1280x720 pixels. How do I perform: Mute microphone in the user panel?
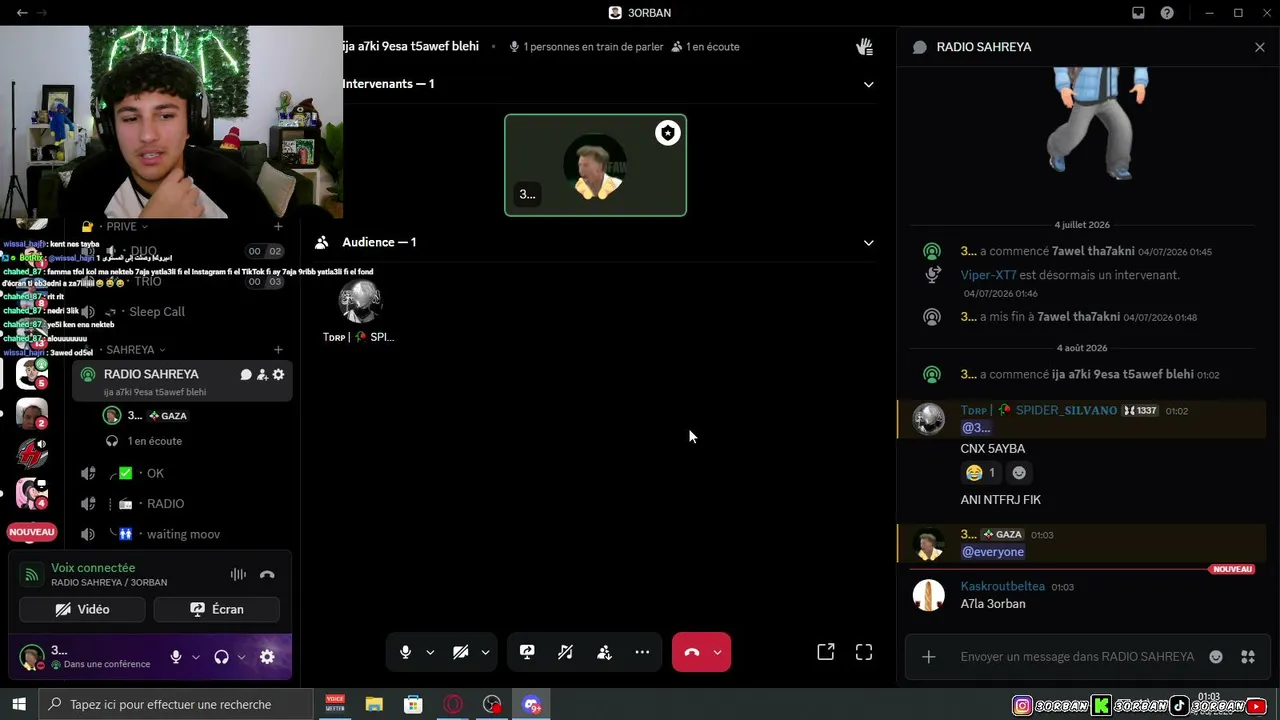pos(176,657)
